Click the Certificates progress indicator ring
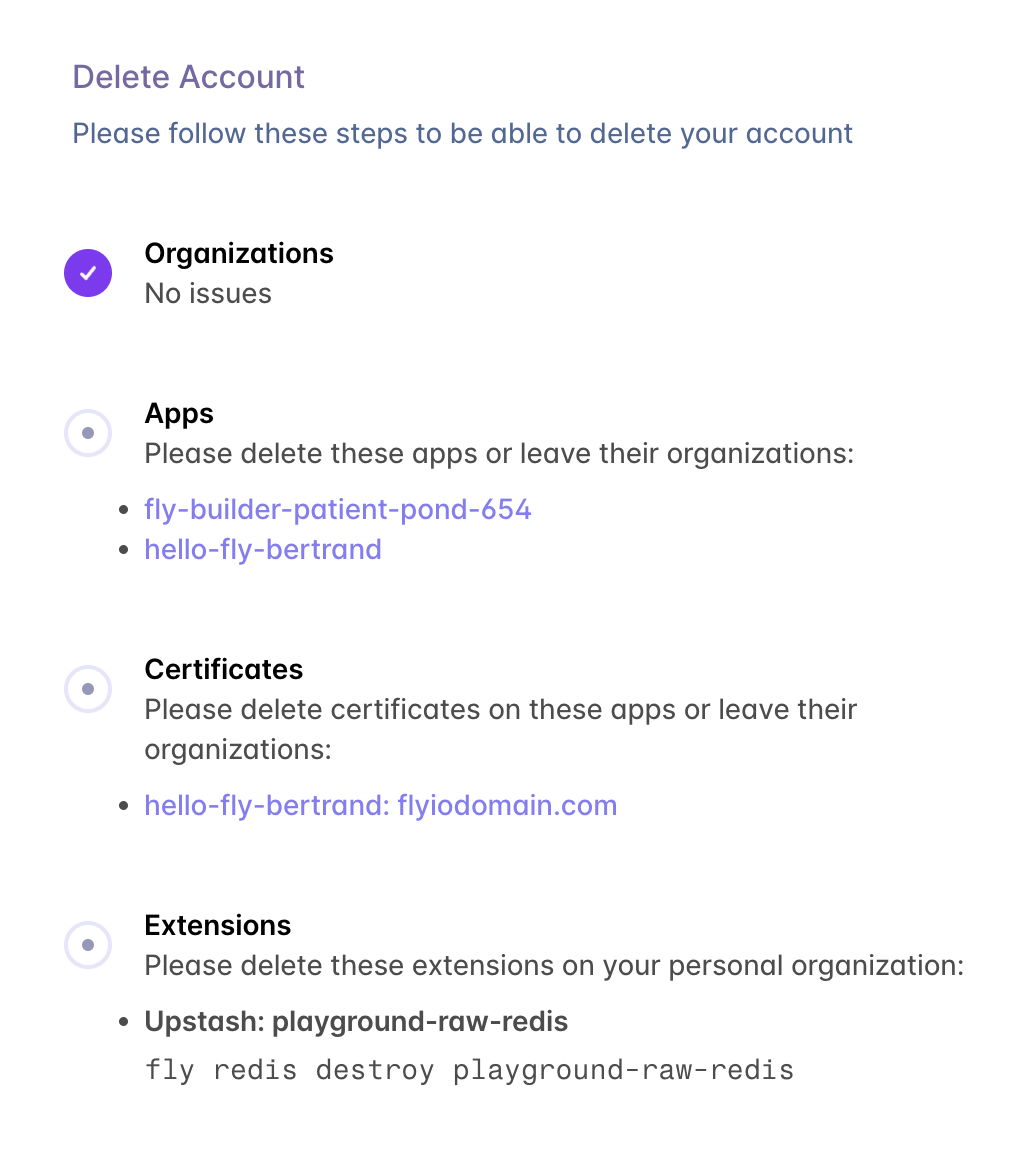The image size is (1027, 1150). click(x=88, y=688)
